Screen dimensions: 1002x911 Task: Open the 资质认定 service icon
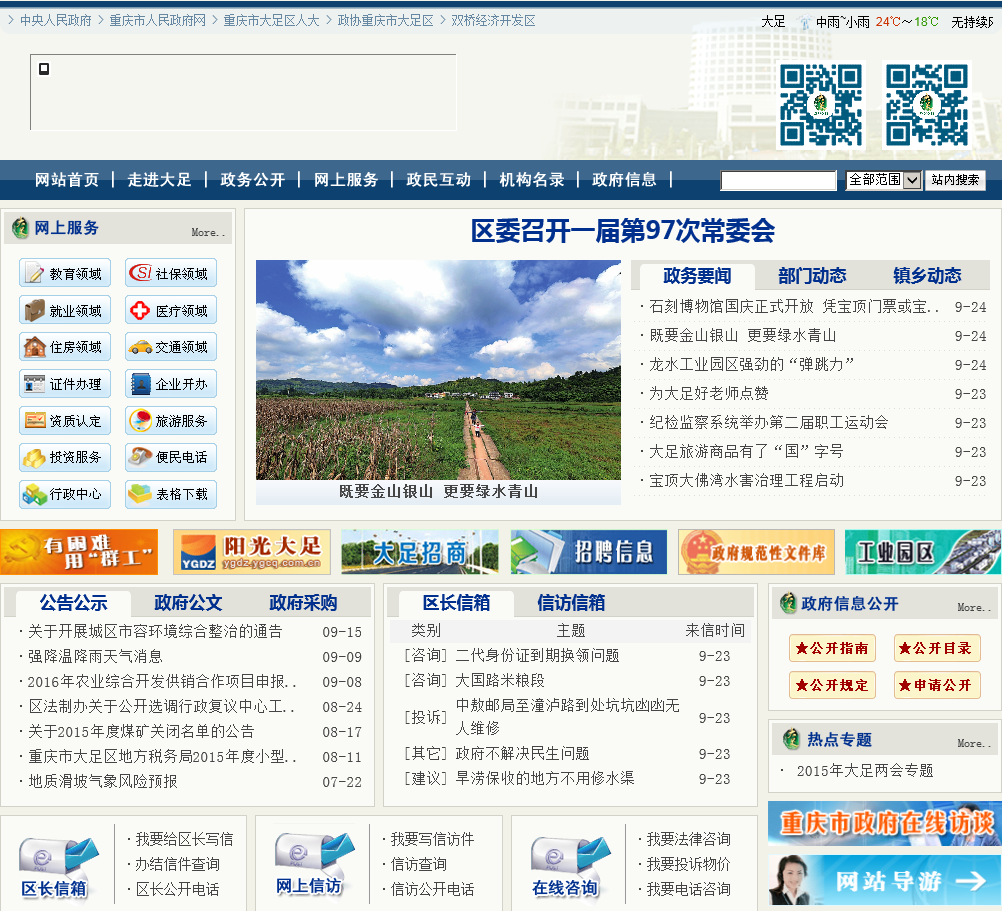[x=65, y=421]
